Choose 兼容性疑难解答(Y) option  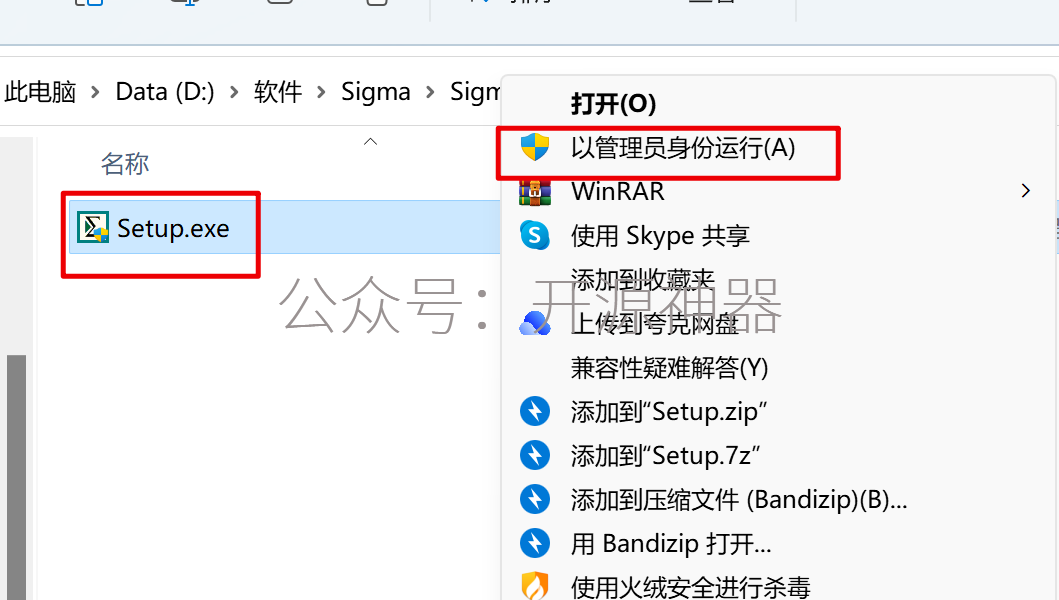pyautogui.click(x=669, y=368)
